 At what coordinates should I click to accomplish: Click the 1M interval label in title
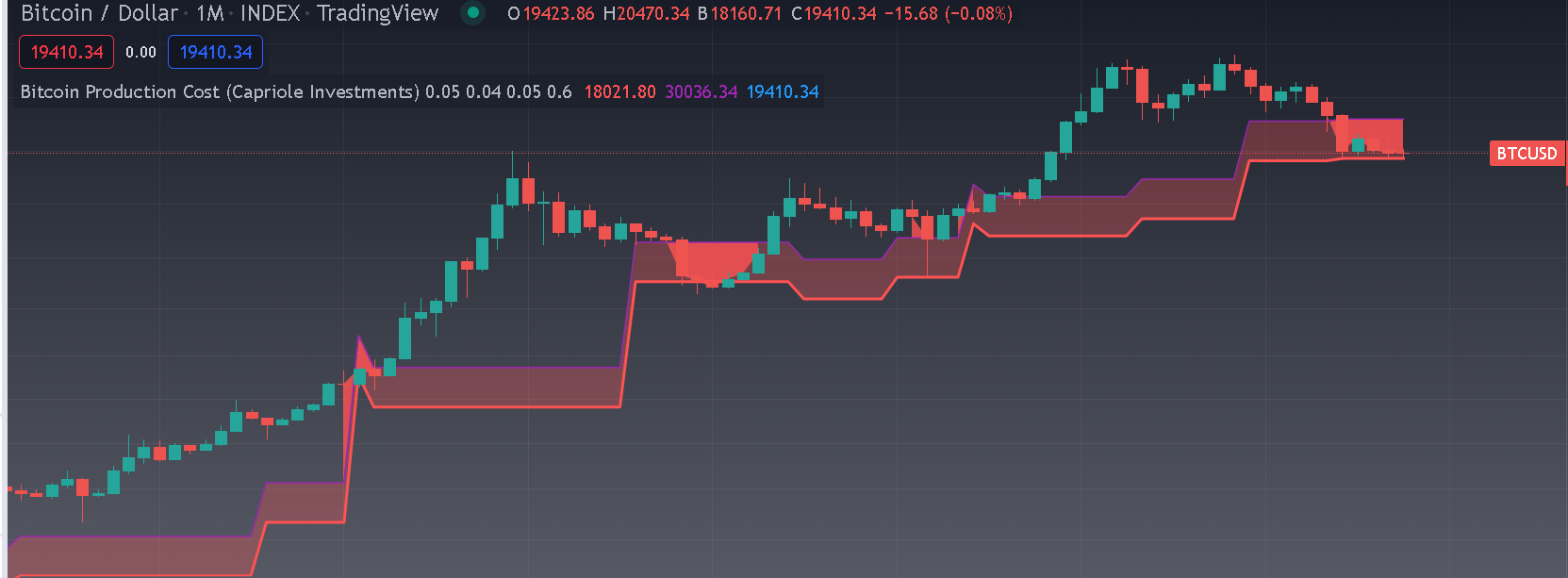click(x=209, y=13)
